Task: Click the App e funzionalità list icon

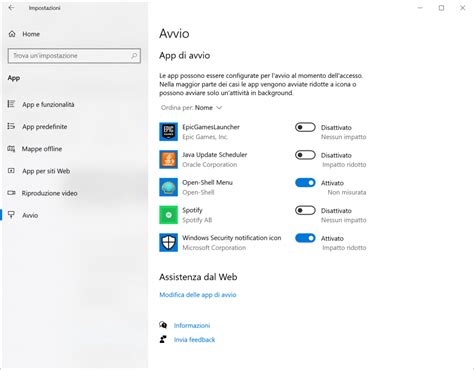Action: tap(11, 104)
